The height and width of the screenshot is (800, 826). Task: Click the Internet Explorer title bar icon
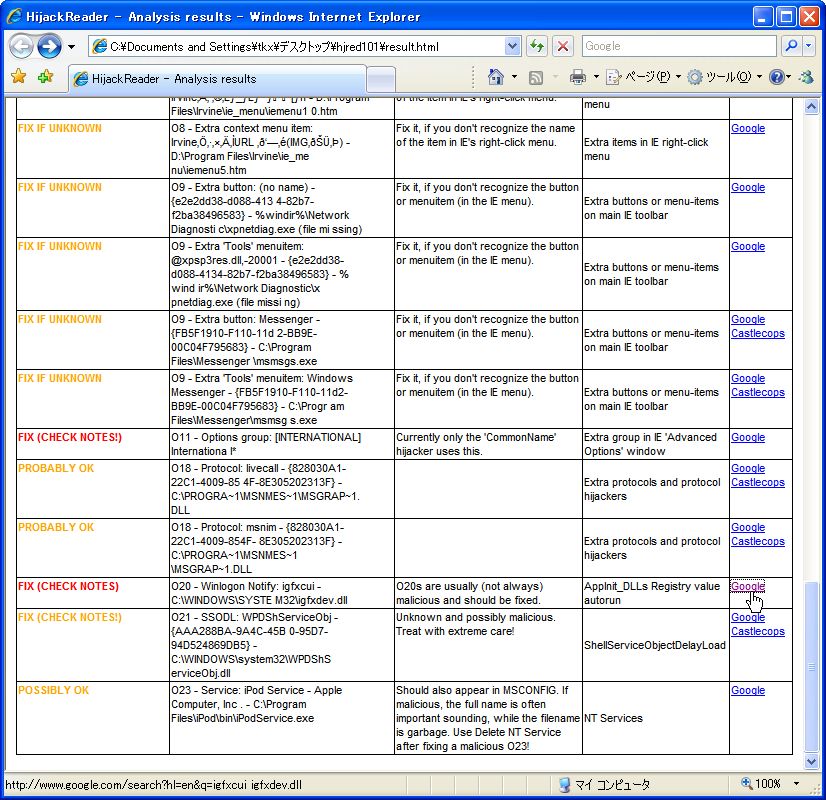(14, 16)
